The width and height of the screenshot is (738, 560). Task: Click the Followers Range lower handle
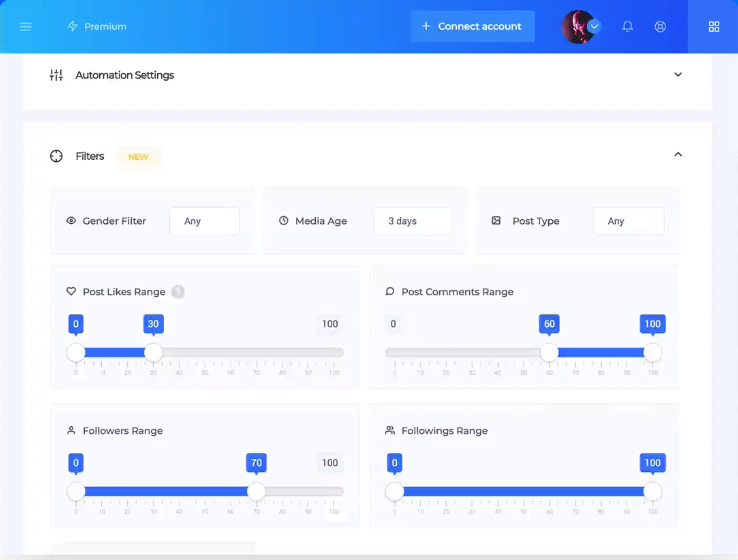76,491
